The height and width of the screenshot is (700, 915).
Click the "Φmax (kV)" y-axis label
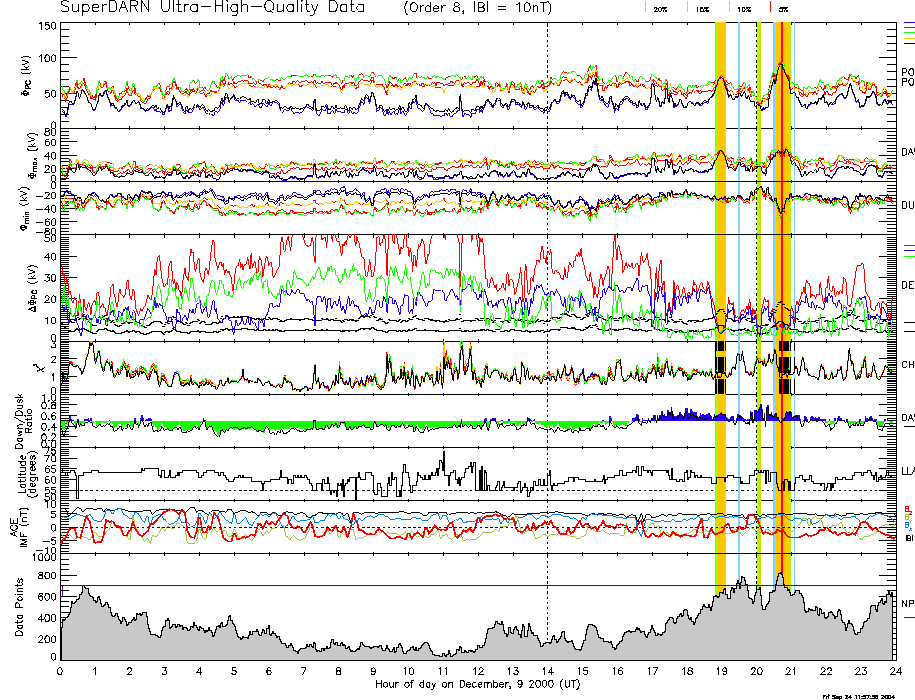point(31,155)
